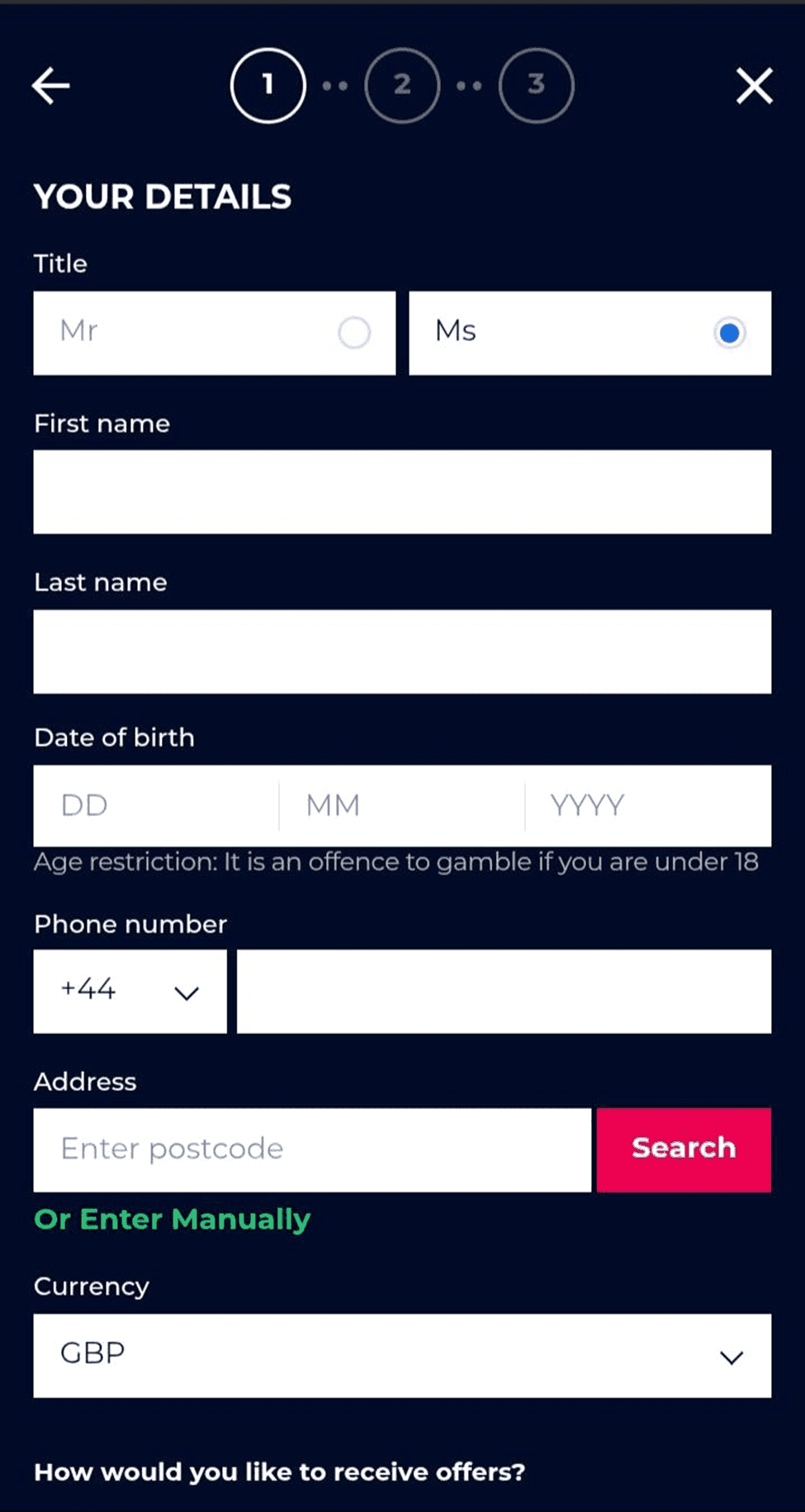The height and width of the screenshot is (1512, 805).
Task: Select the Mr title radio option
Action: coord(354,333)
